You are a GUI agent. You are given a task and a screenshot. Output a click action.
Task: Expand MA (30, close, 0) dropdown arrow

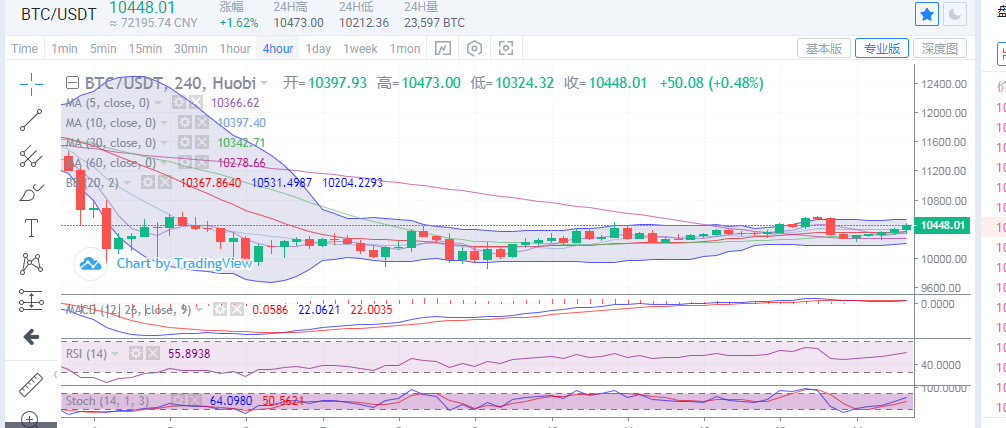point(165,142)
